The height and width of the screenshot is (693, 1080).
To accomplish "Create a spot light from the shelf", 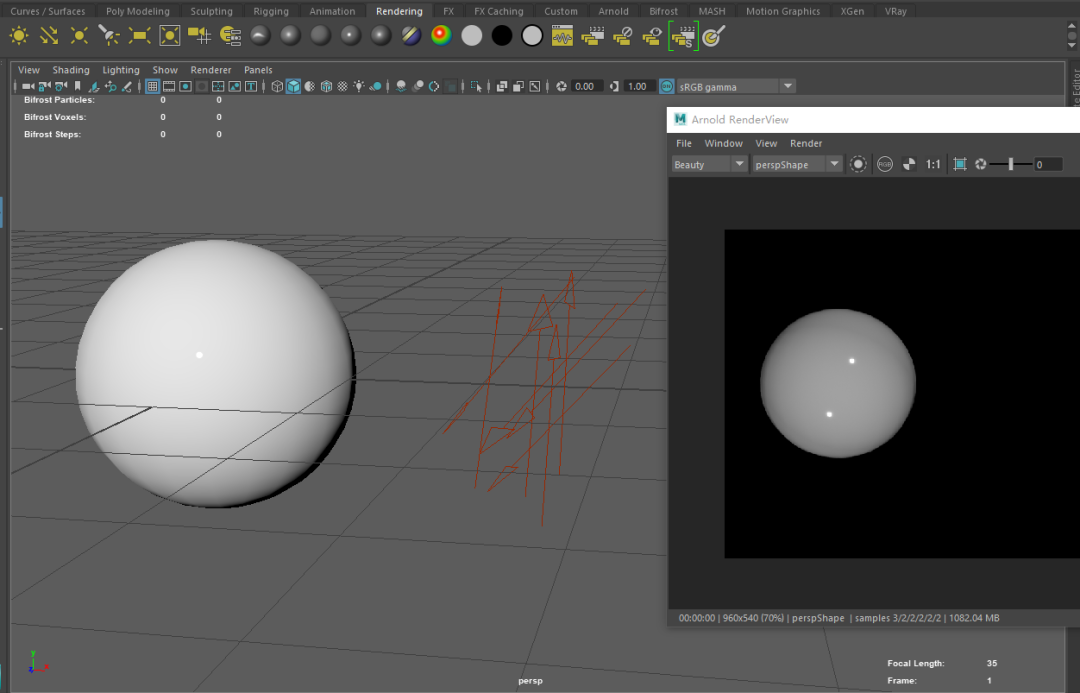I will 109,36.
